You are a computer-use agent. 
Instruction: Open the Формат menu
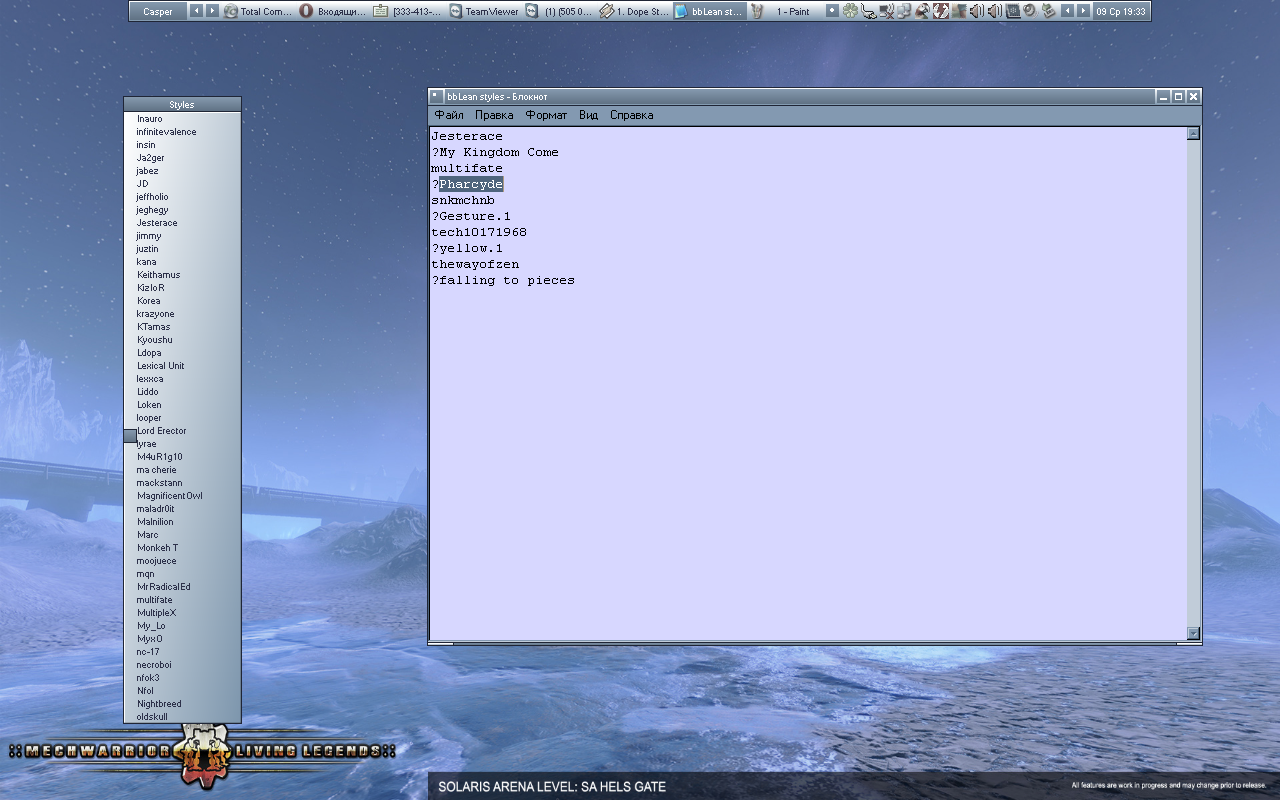[x=546, y=115]
